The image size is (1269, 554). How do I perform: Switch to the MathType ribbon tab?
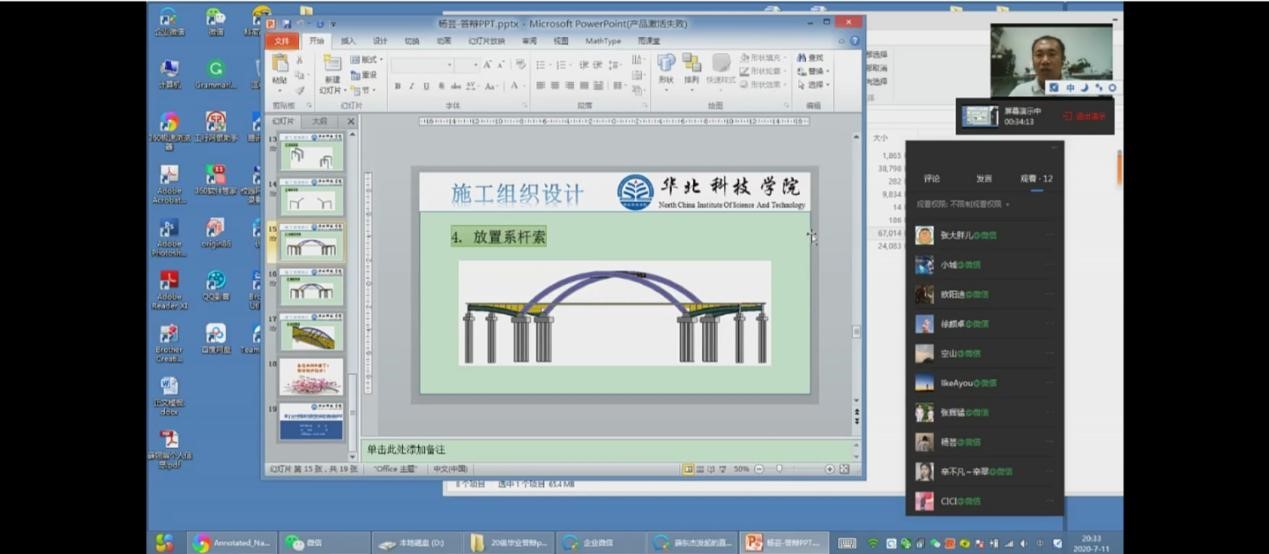click(x=603, y=41)
